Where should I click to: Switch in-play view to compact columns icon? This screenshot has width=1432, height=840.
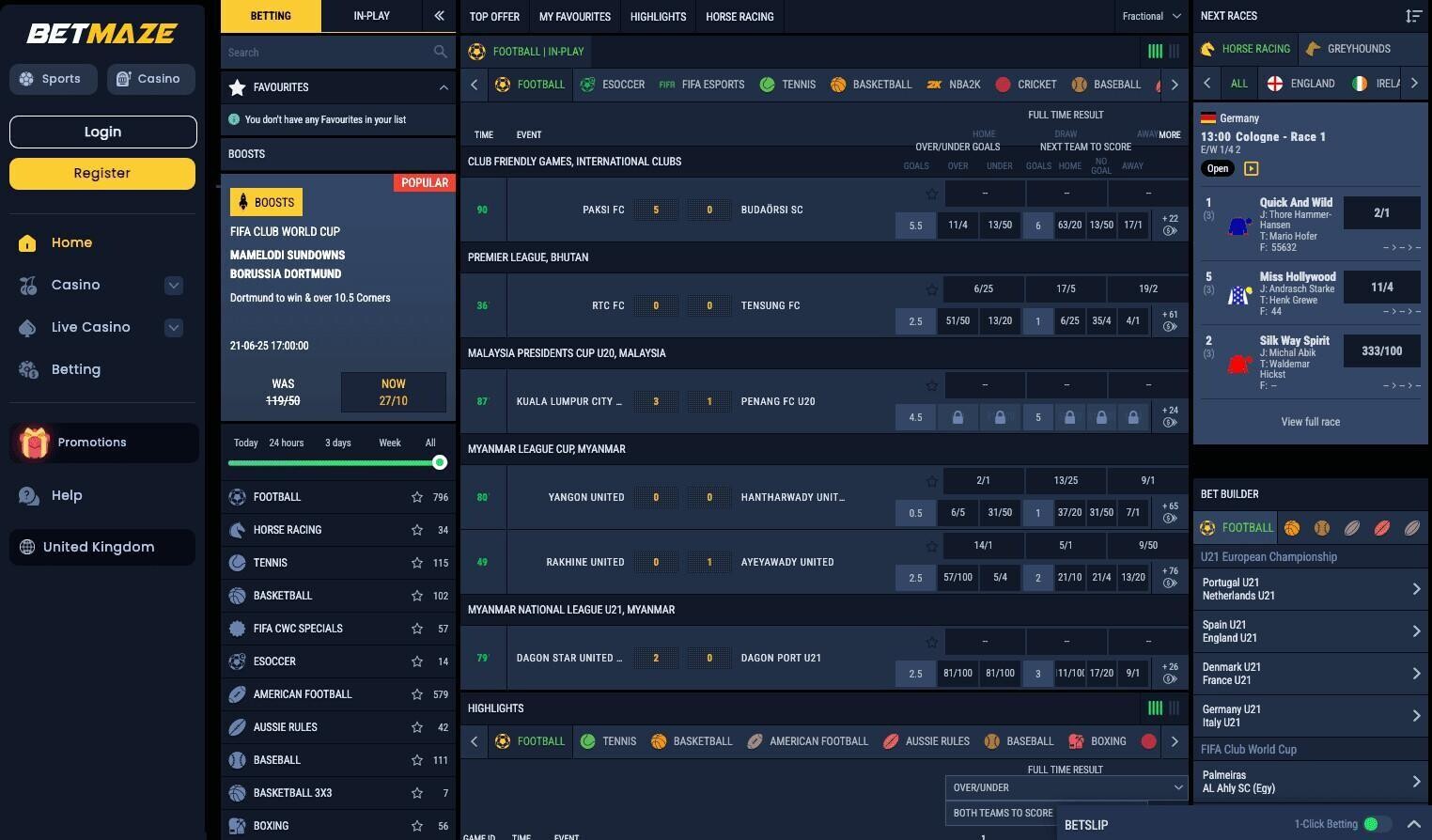(1175, 52)
